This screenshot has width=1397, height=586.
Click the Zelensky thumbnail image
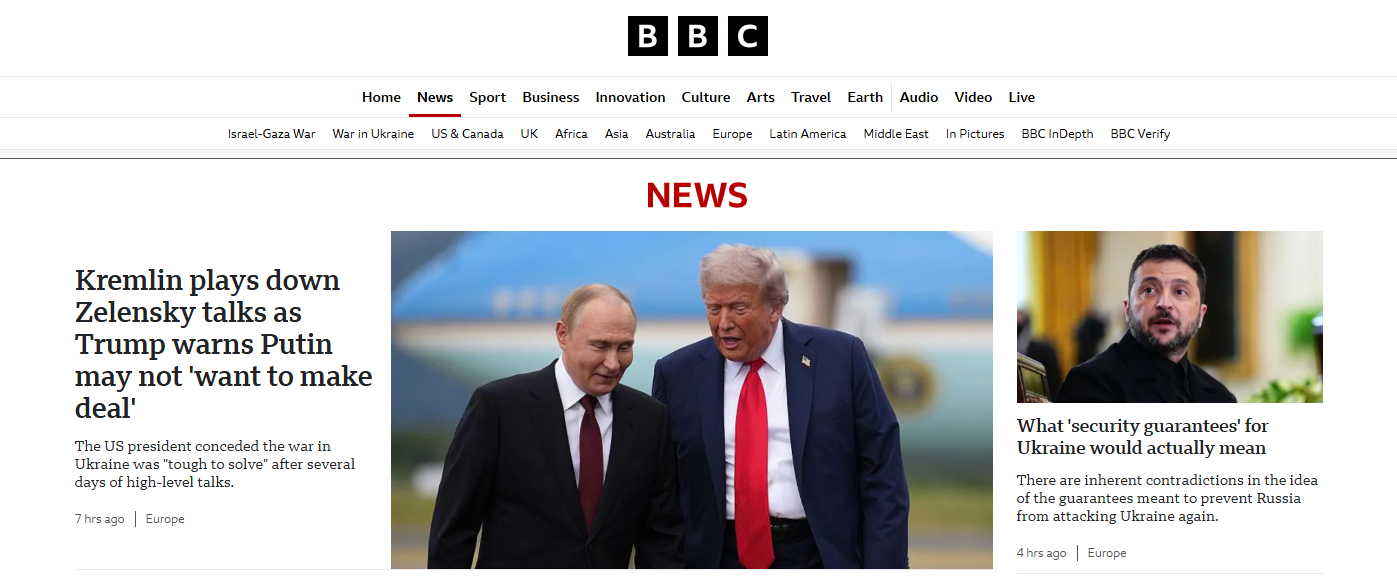(1170, 317)
